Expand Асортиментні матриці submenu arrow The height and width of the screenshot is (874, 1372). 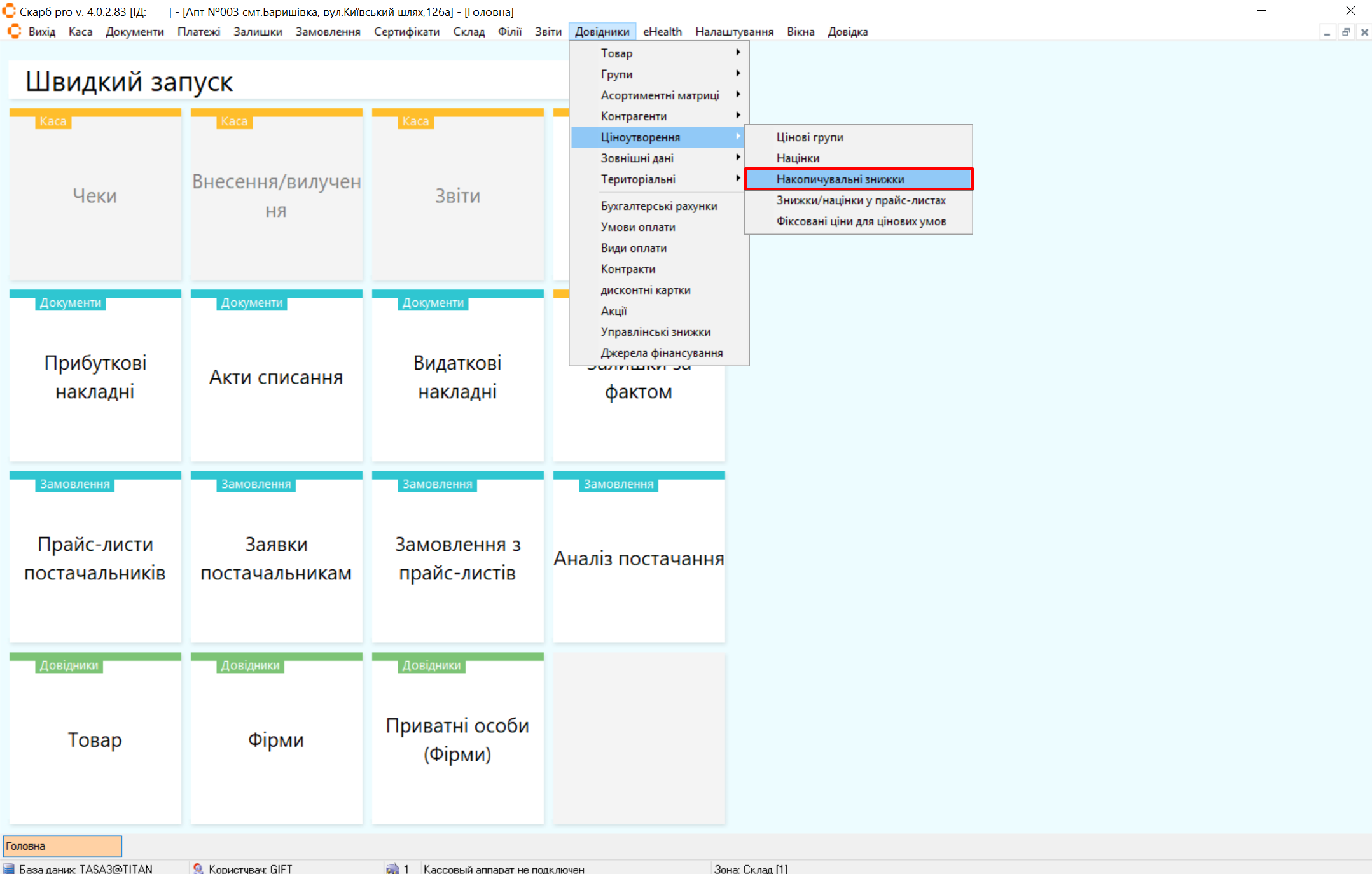tap(738, 95)
